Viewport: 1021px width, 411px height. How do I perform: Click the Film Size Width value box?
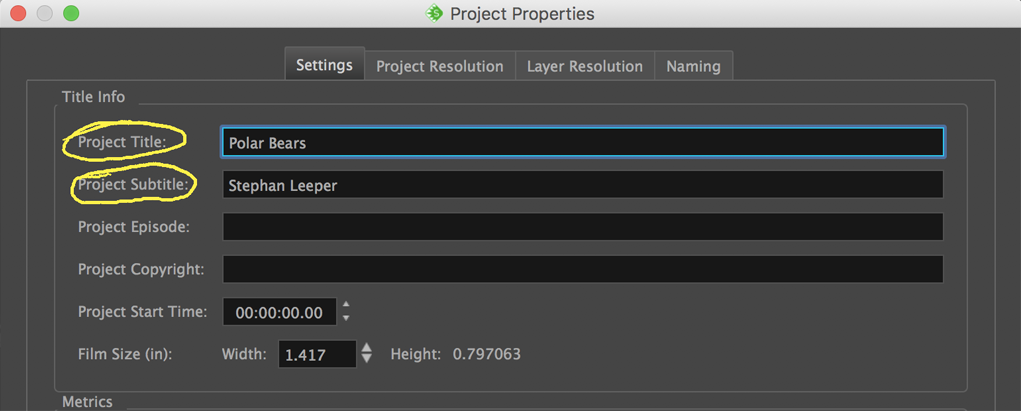316,355
